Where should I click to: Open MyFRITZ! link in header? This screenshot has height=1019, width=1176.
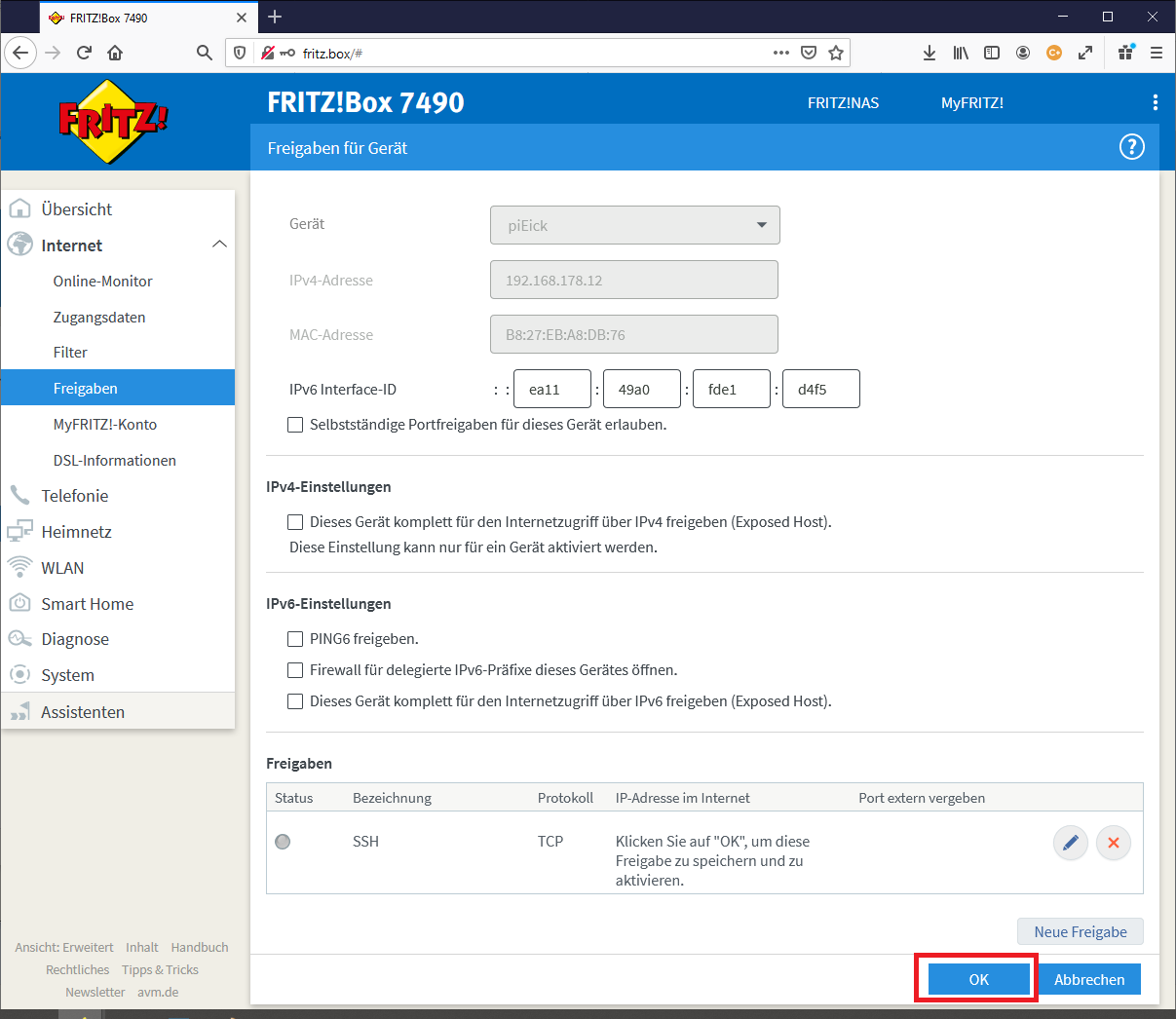point(972,103)
